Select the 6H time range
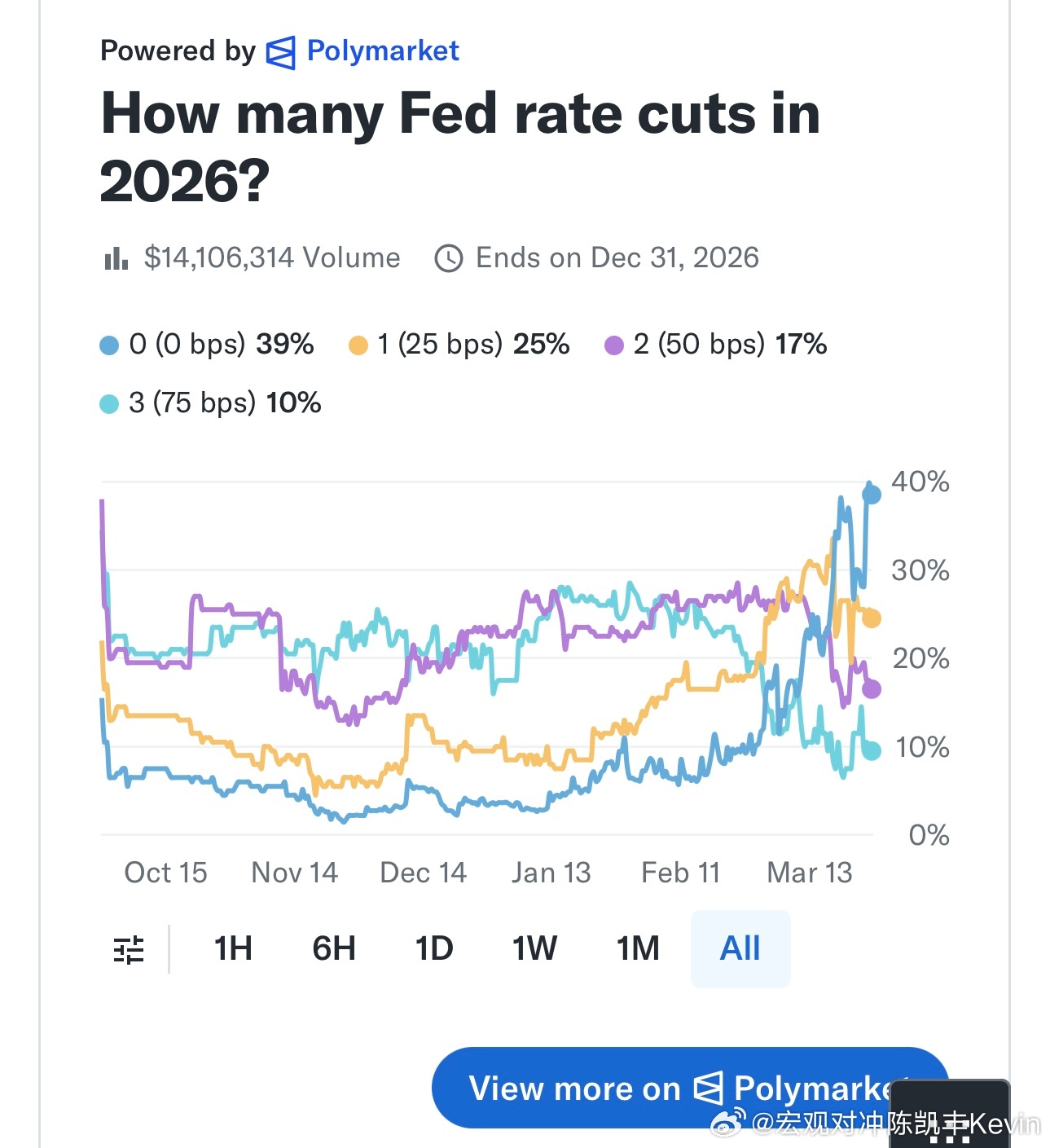 [334, 948]
